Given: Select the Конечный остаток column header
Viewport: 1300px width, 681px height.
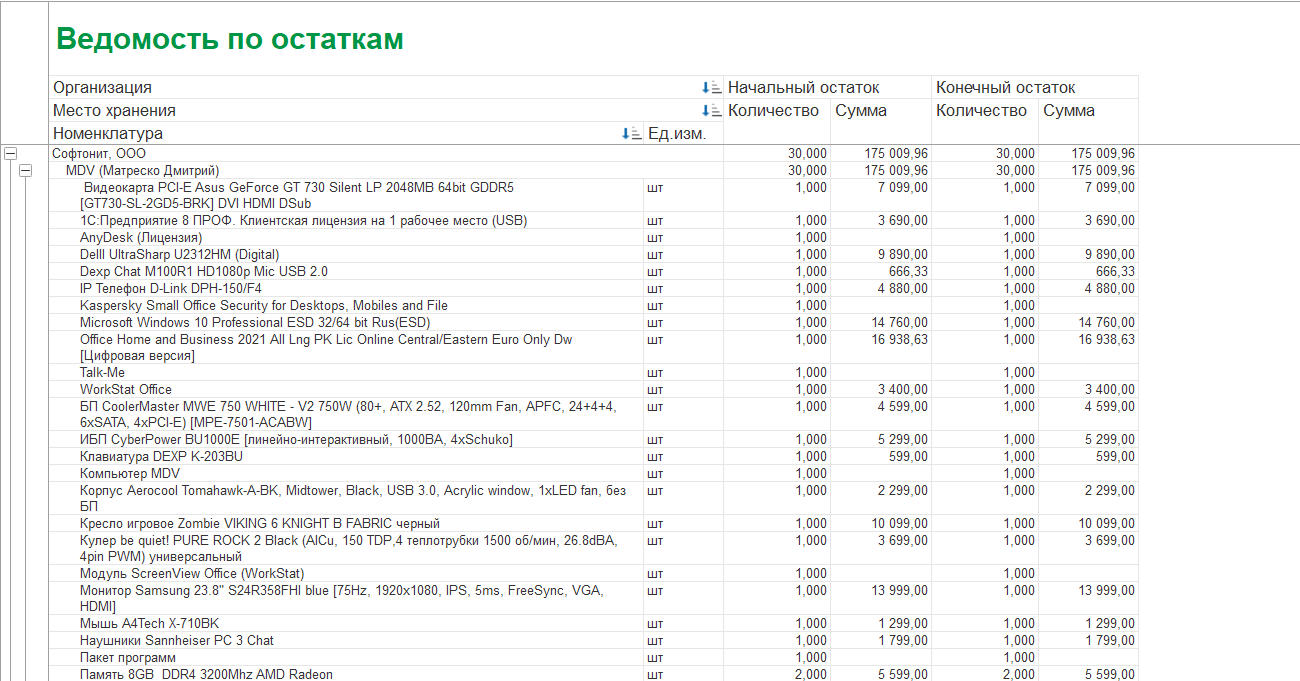Looking at the screenshot, I should (1005, 88).
